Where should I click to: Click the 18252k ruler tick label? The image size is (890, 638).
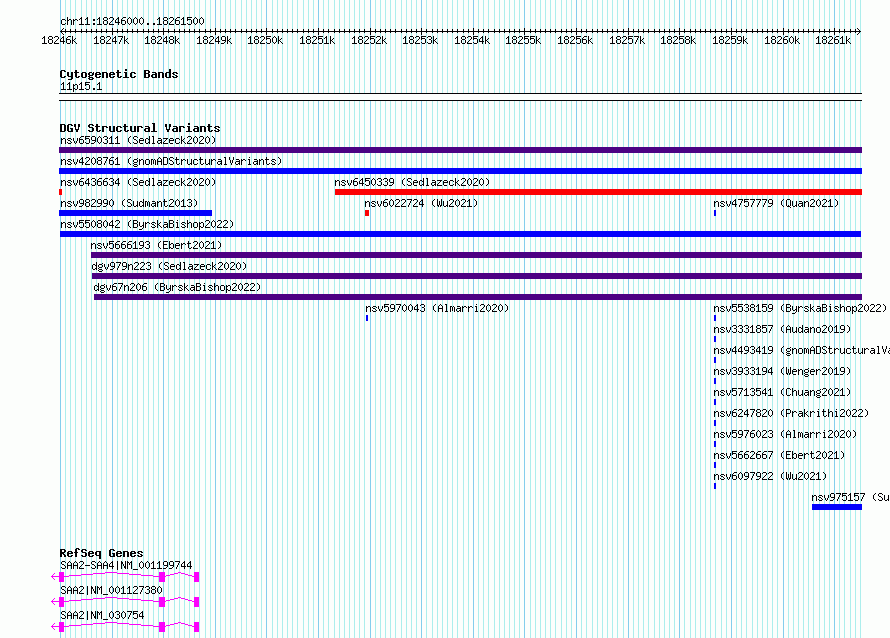click(369, 40)
